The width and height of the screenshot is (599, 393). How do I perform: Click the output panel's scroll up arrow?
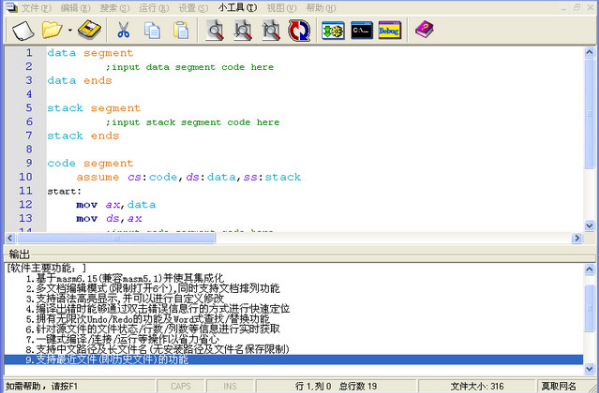589,270
